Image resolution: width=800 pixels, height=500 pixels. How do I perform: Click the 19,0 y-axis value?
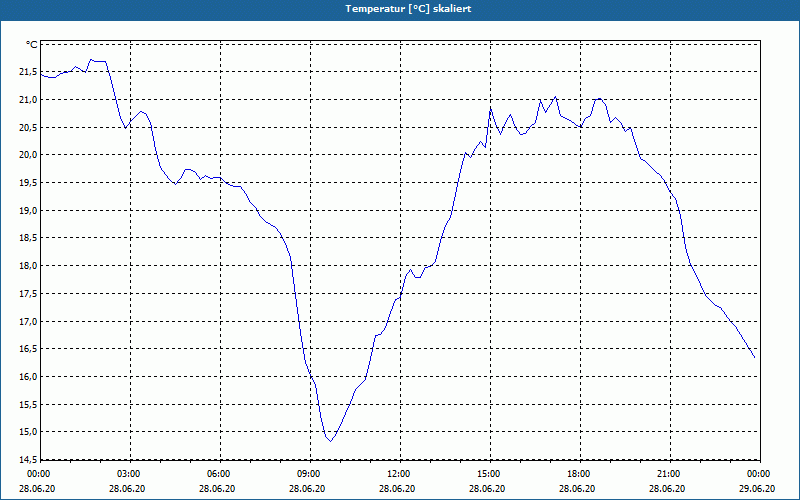click(x=28, y=211)
